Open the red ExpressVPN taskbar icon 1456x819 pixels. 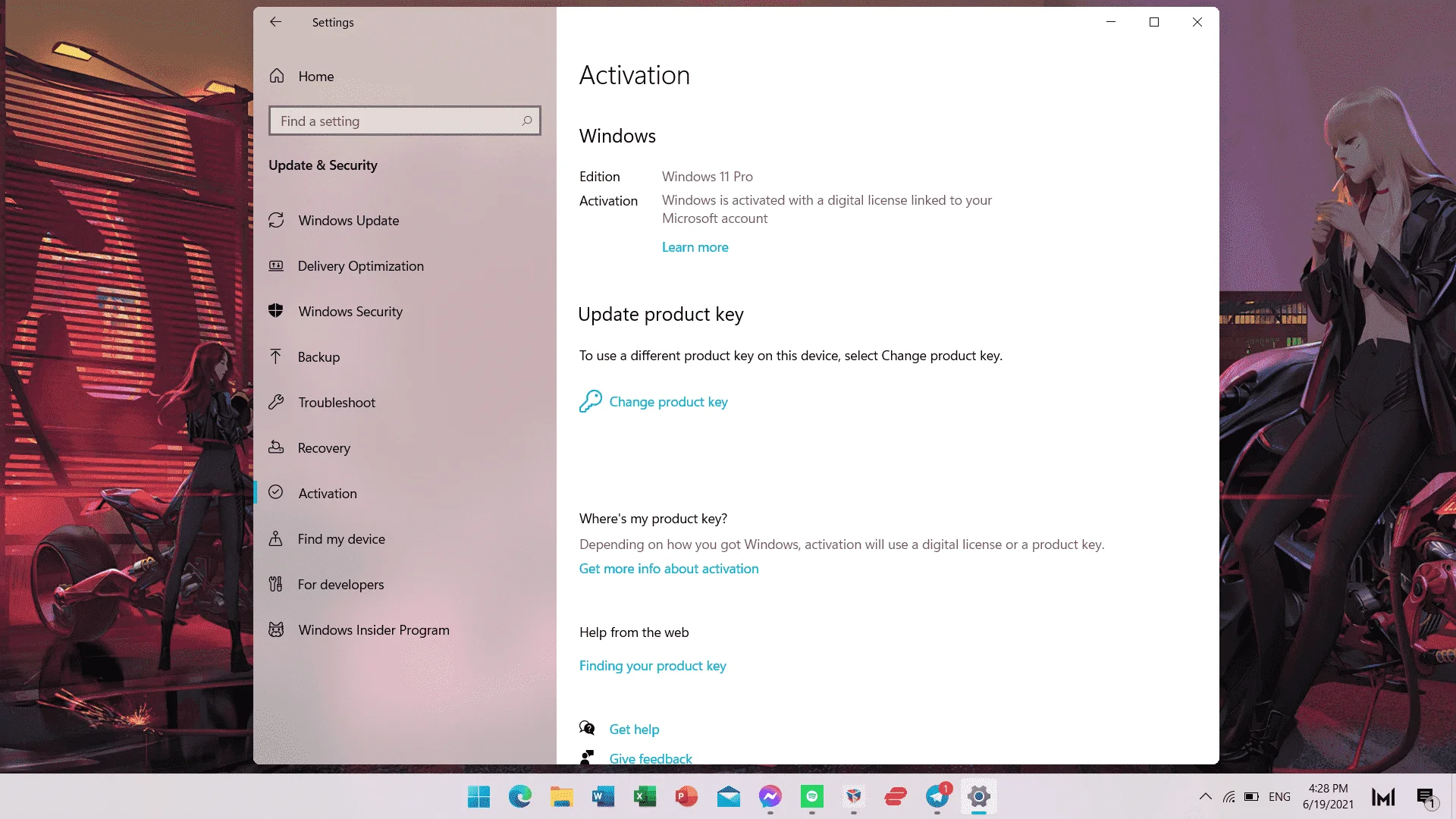click(896, 796)
